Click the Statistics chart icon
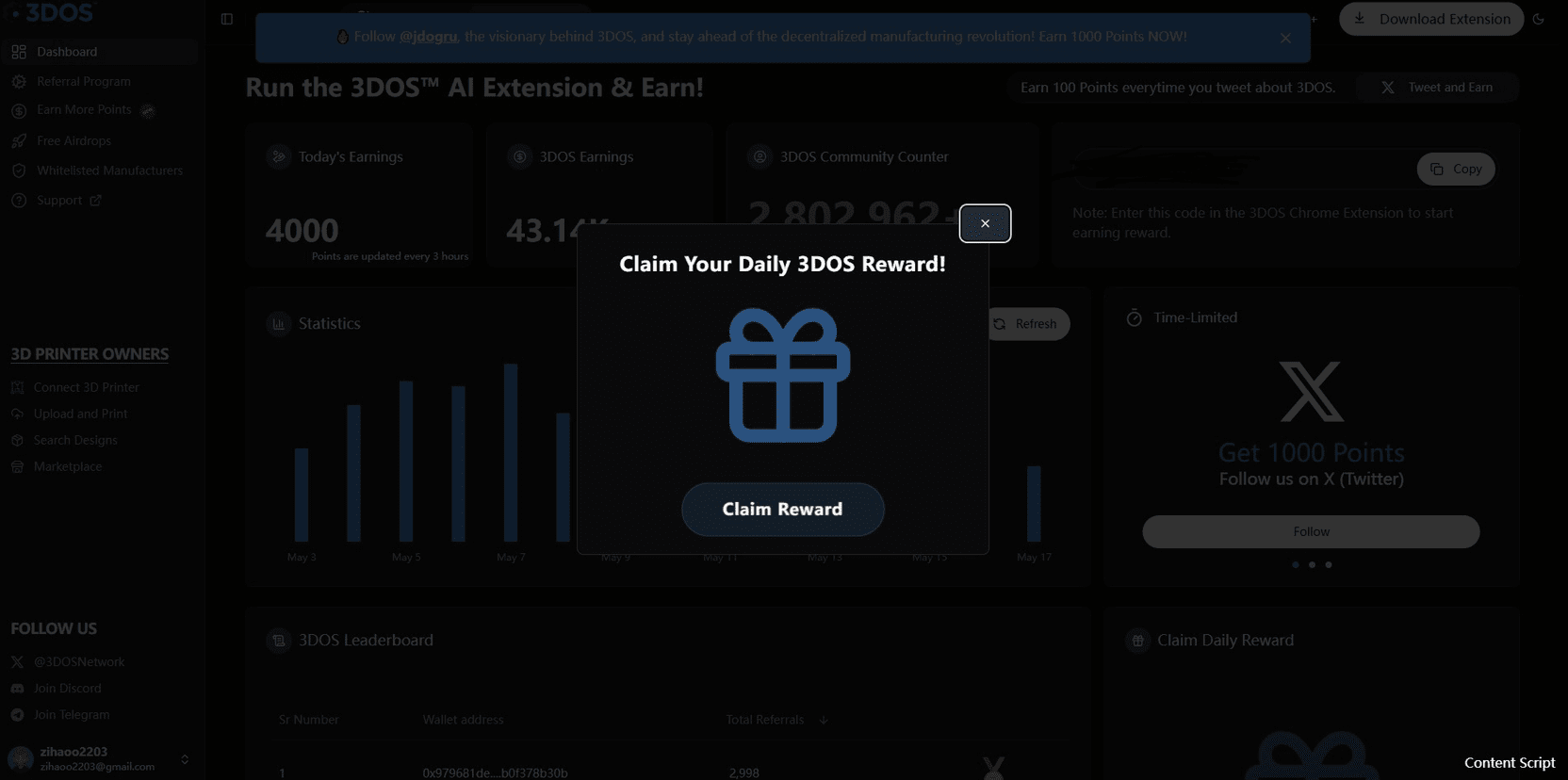Screen dimensions: 1568x780 pyautogui.click(x=279, y=324)
